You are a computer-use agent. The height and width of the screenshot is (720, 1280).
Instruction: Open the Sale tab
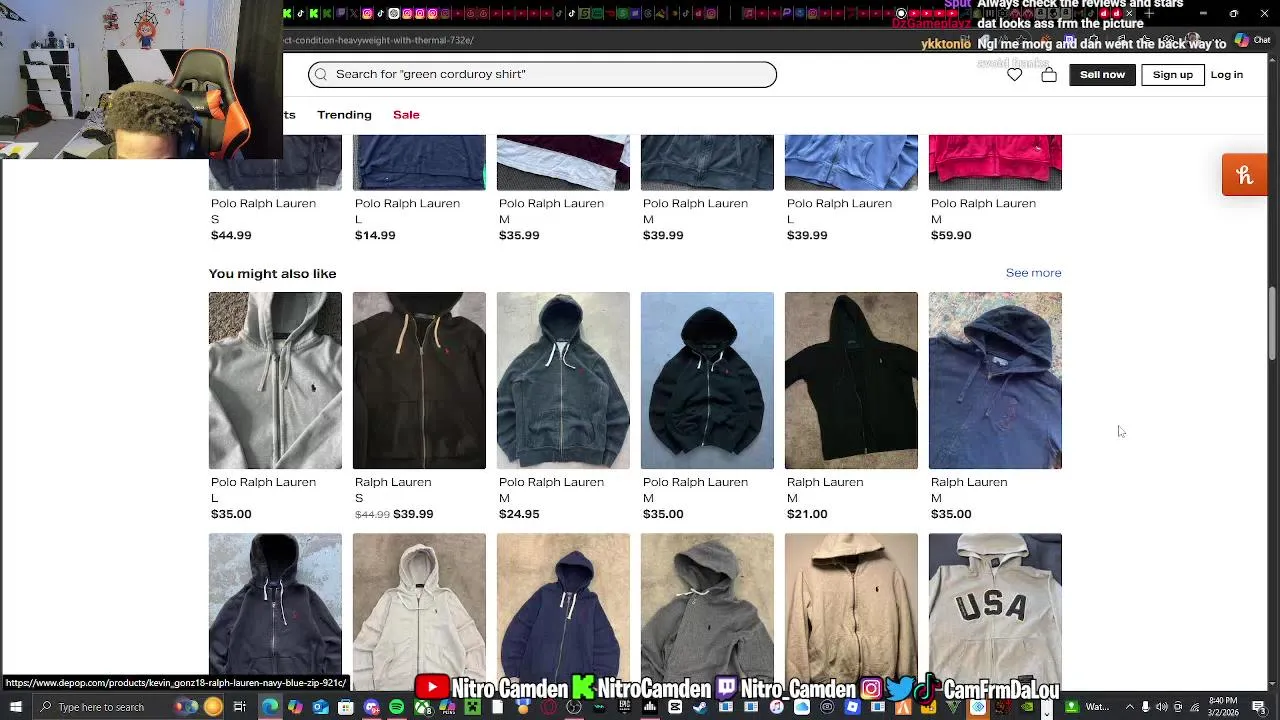click(406, 115)
